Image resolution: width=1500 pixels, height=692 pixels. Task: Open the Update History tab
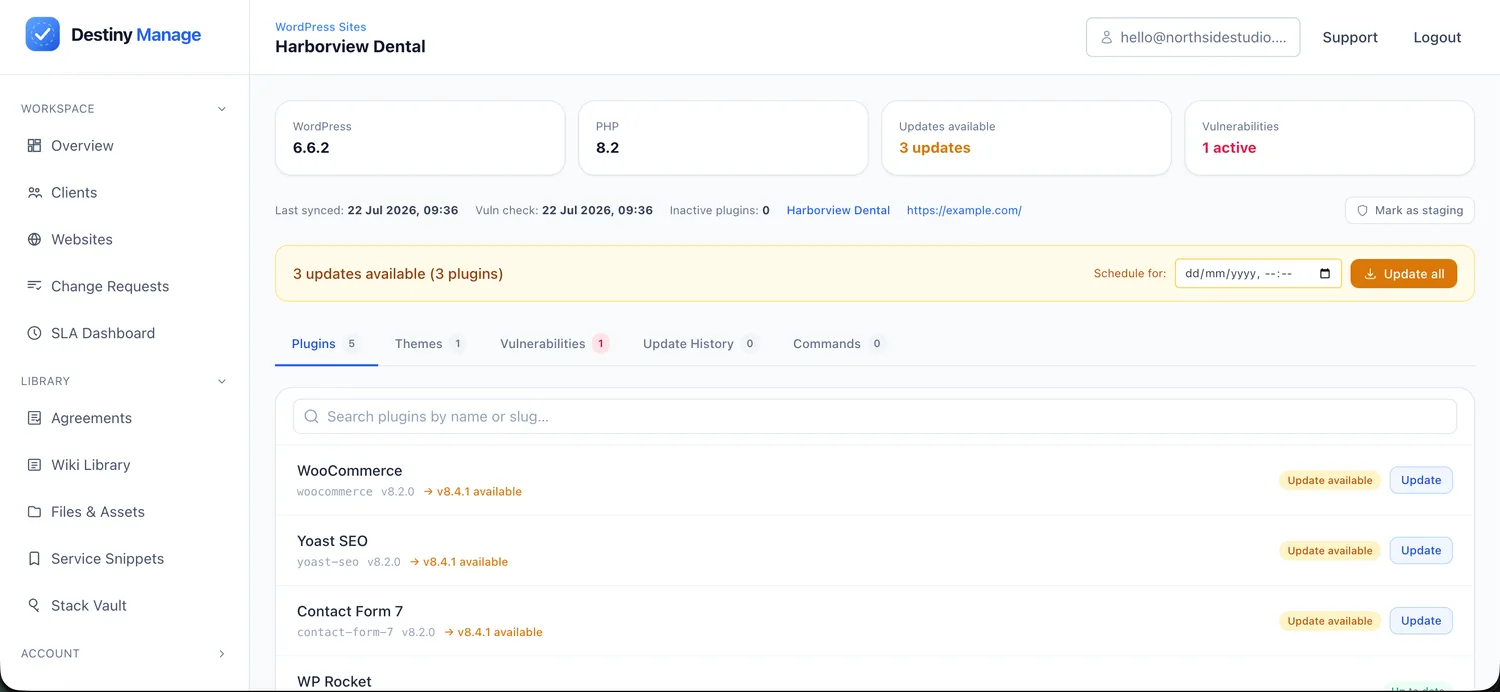click(701, 344)
